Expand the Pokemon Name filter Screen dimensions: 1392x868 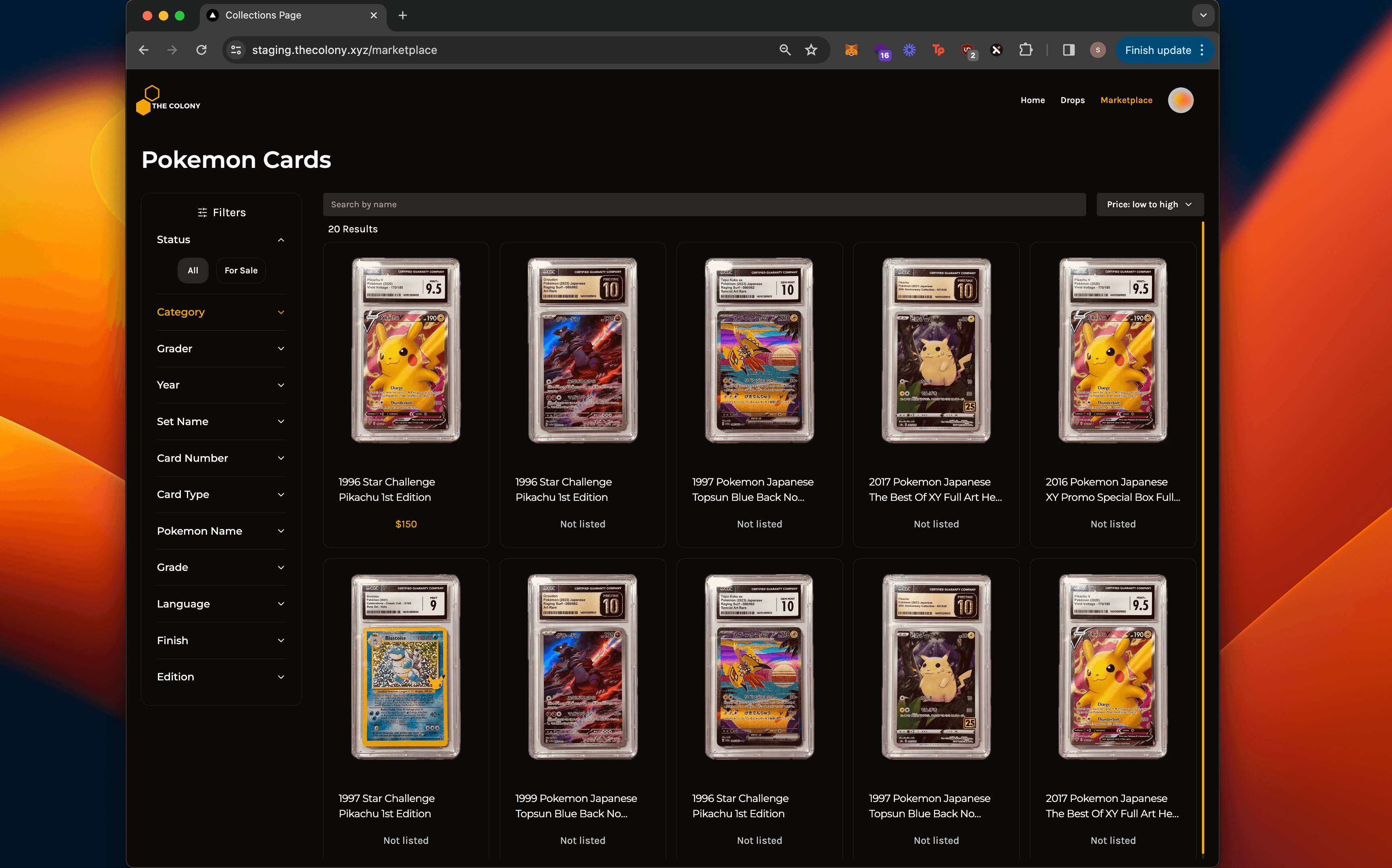(221, 531)
